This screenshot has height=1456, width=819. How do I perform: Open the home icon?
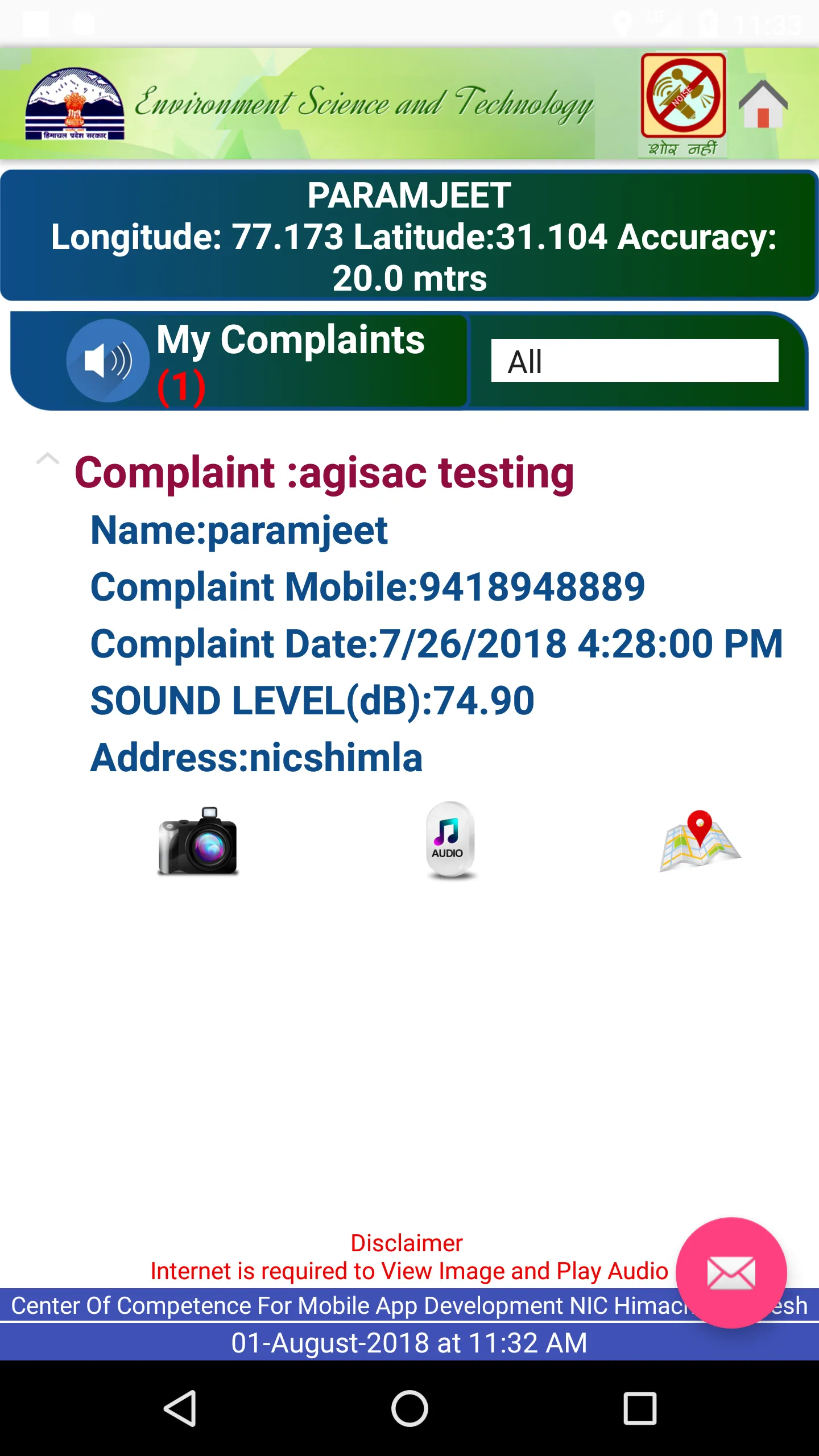pyautogui.click(x=763, y=104)
